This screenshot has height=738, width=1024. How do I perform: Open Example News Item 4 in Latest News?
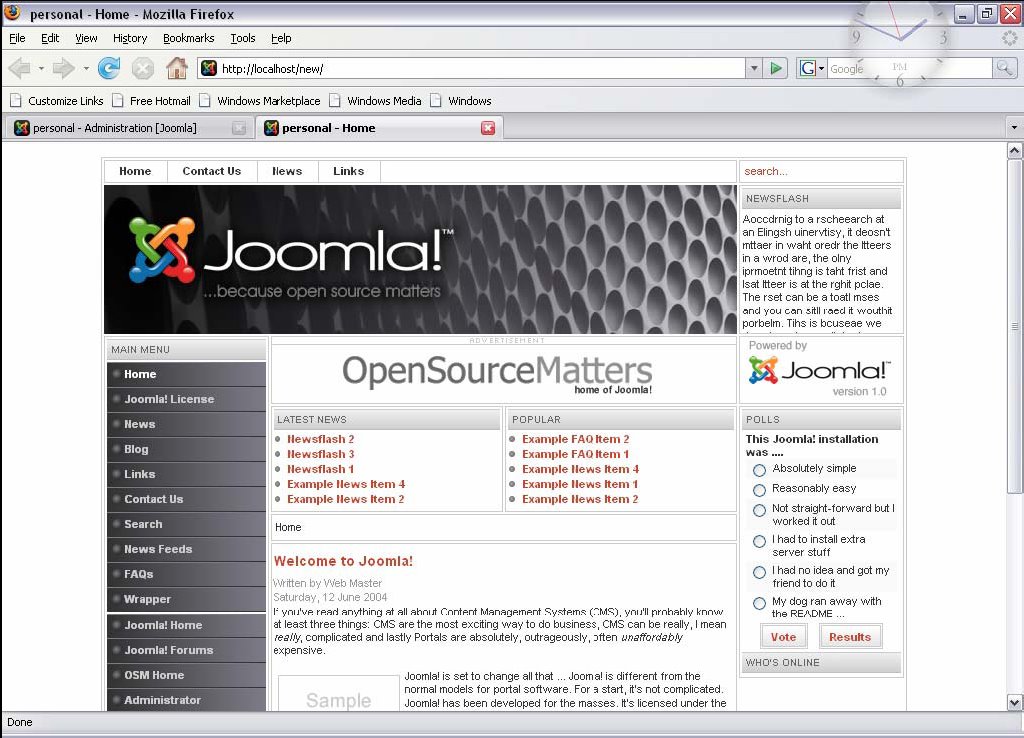coord(346,484)
